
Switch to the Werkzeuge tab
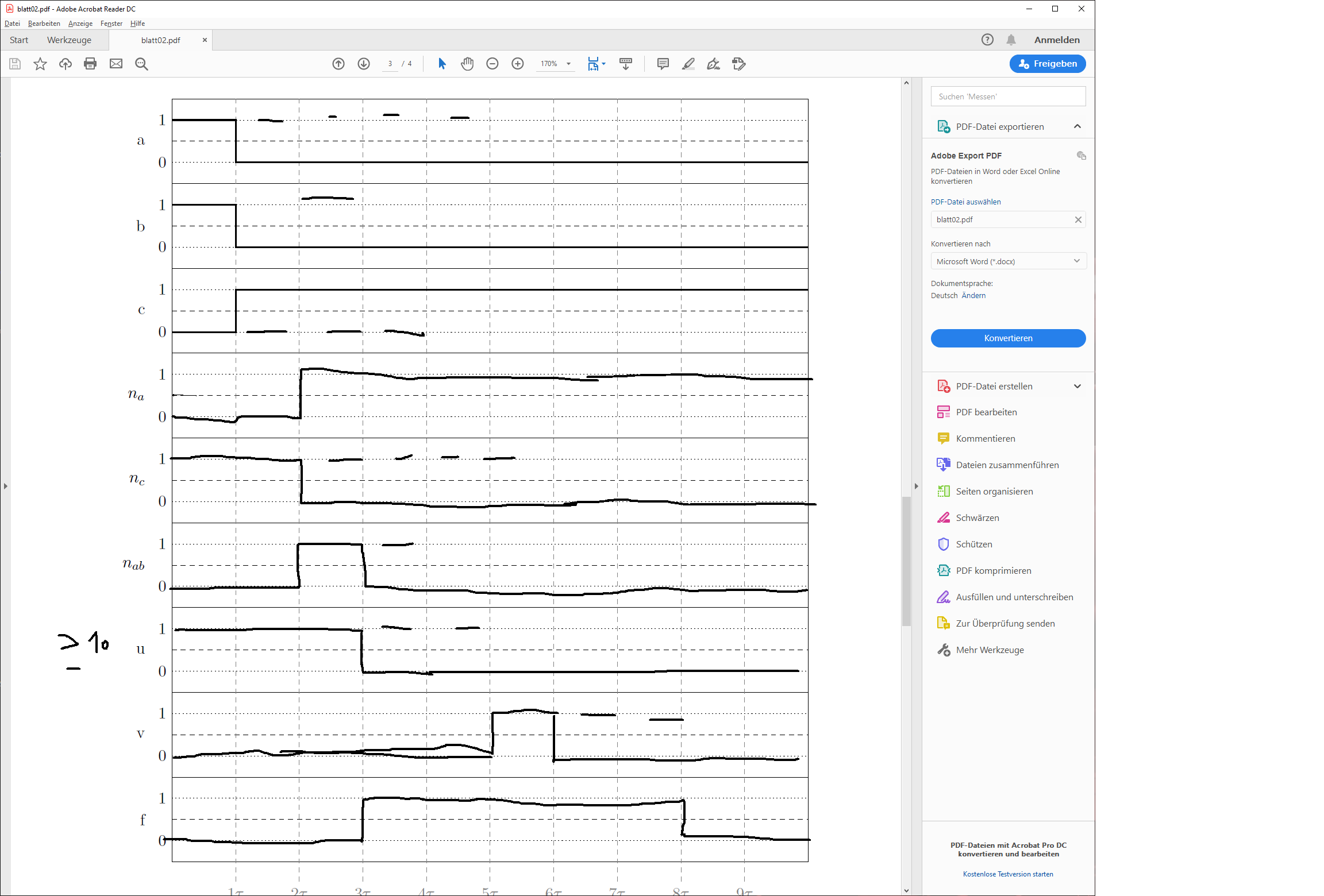point(69,40)
